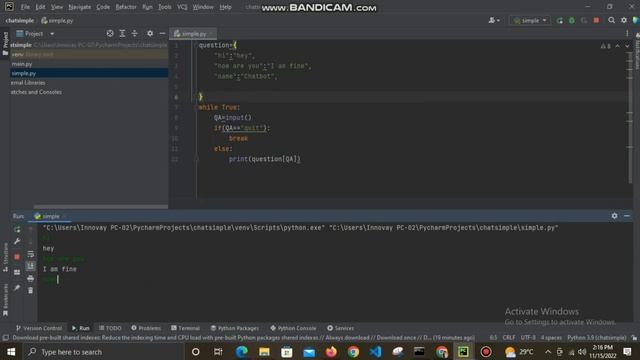The height and width of the screenshot is (360, 640).
Task: Open the 'simple' run configuration dropdown
Action: [530, 20]
